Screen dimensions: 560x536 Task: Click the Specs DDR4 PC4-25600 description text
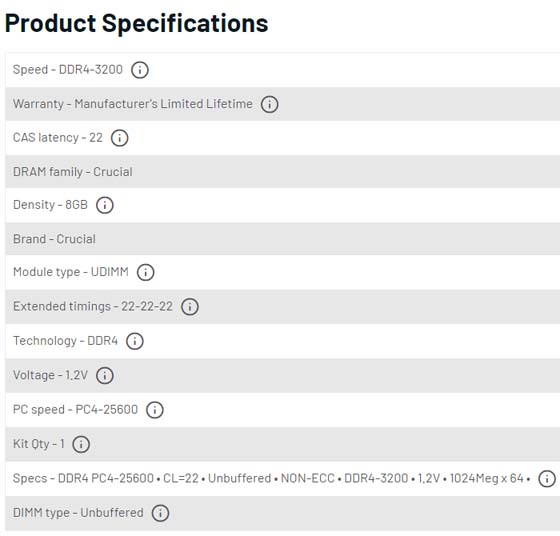(272, 478)
